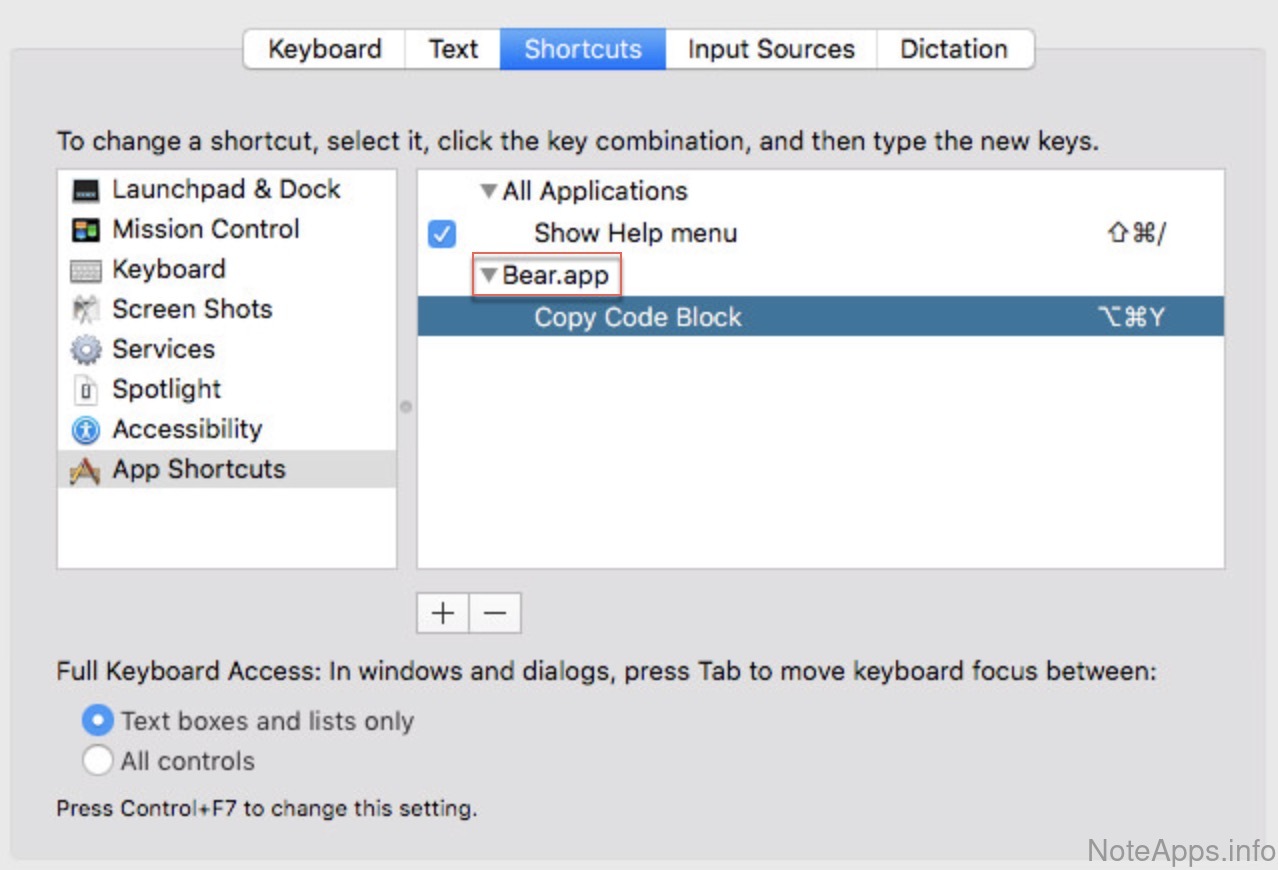The height and width of the screenshot is (870, 1278).
Task: Click the ⌥⌘Y key combination for Copy Code Block
Action: [1131, 318]
